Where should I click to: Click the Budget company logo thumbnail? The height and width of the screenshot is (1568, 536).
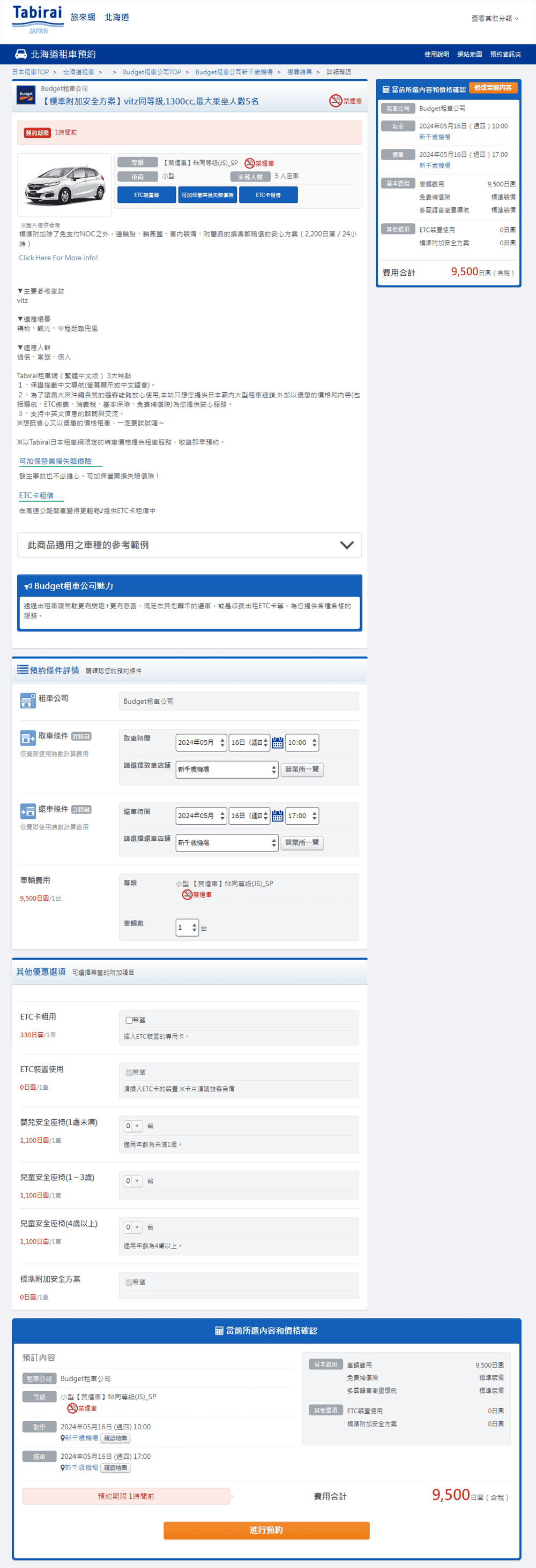pyautogui.click(x=26, y=95)
